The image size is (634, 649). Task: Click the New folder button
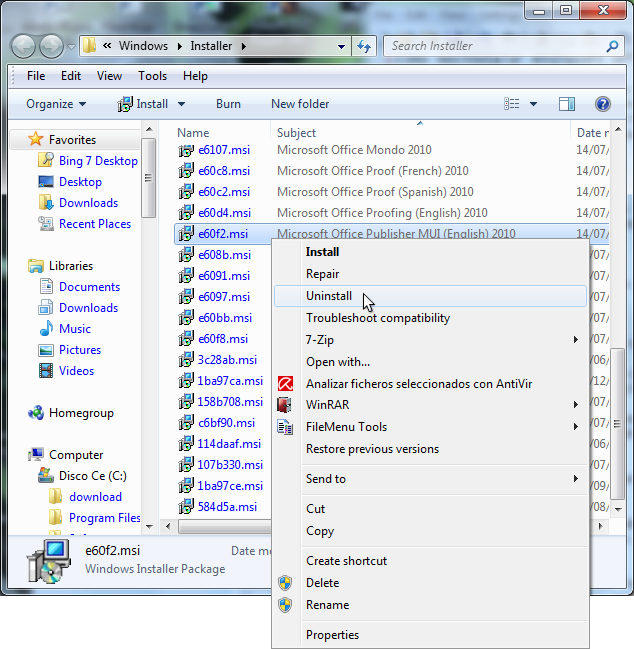300,104
